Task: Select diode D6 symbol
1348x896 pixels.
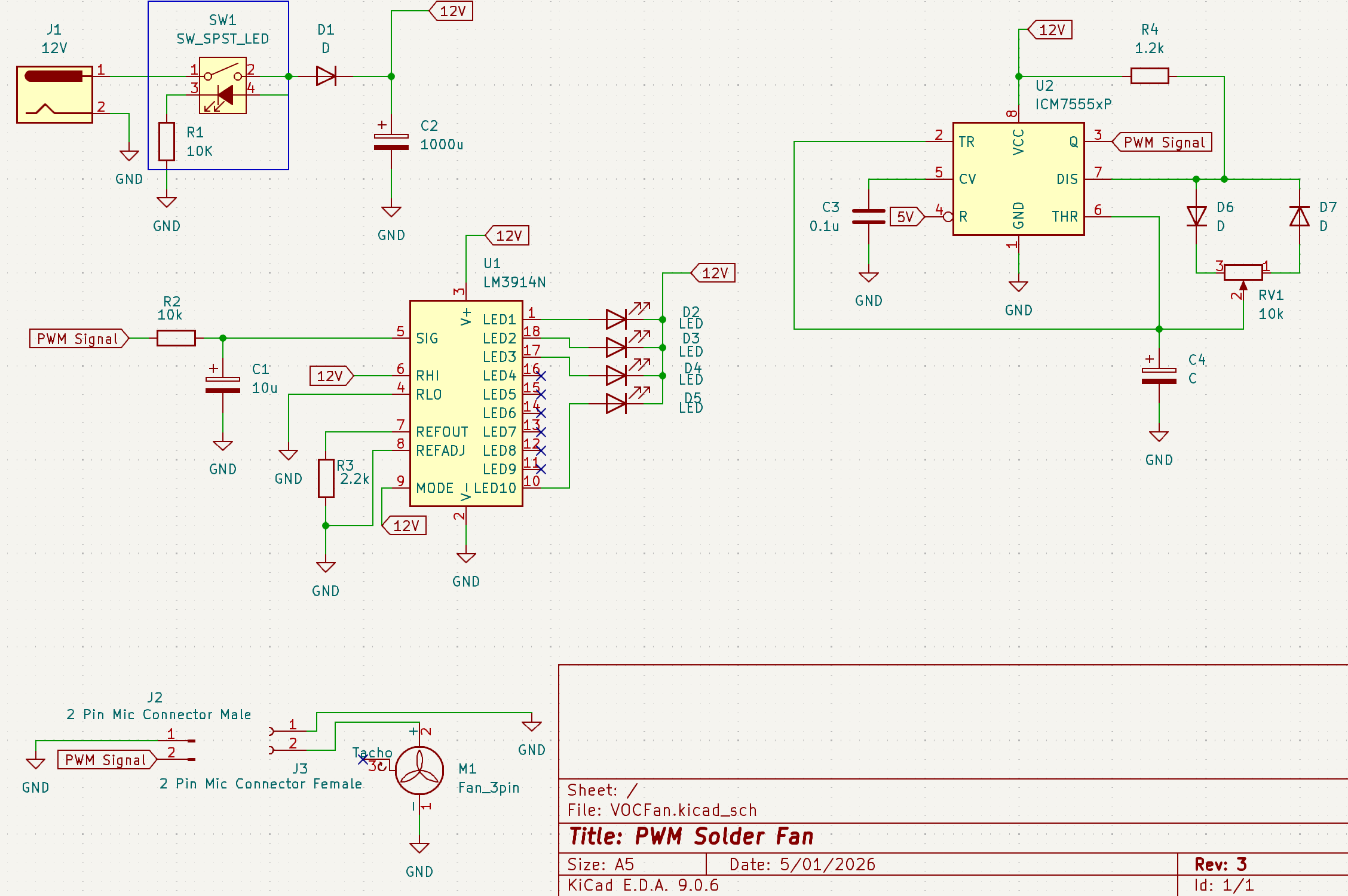Action: click(1196, 216)
